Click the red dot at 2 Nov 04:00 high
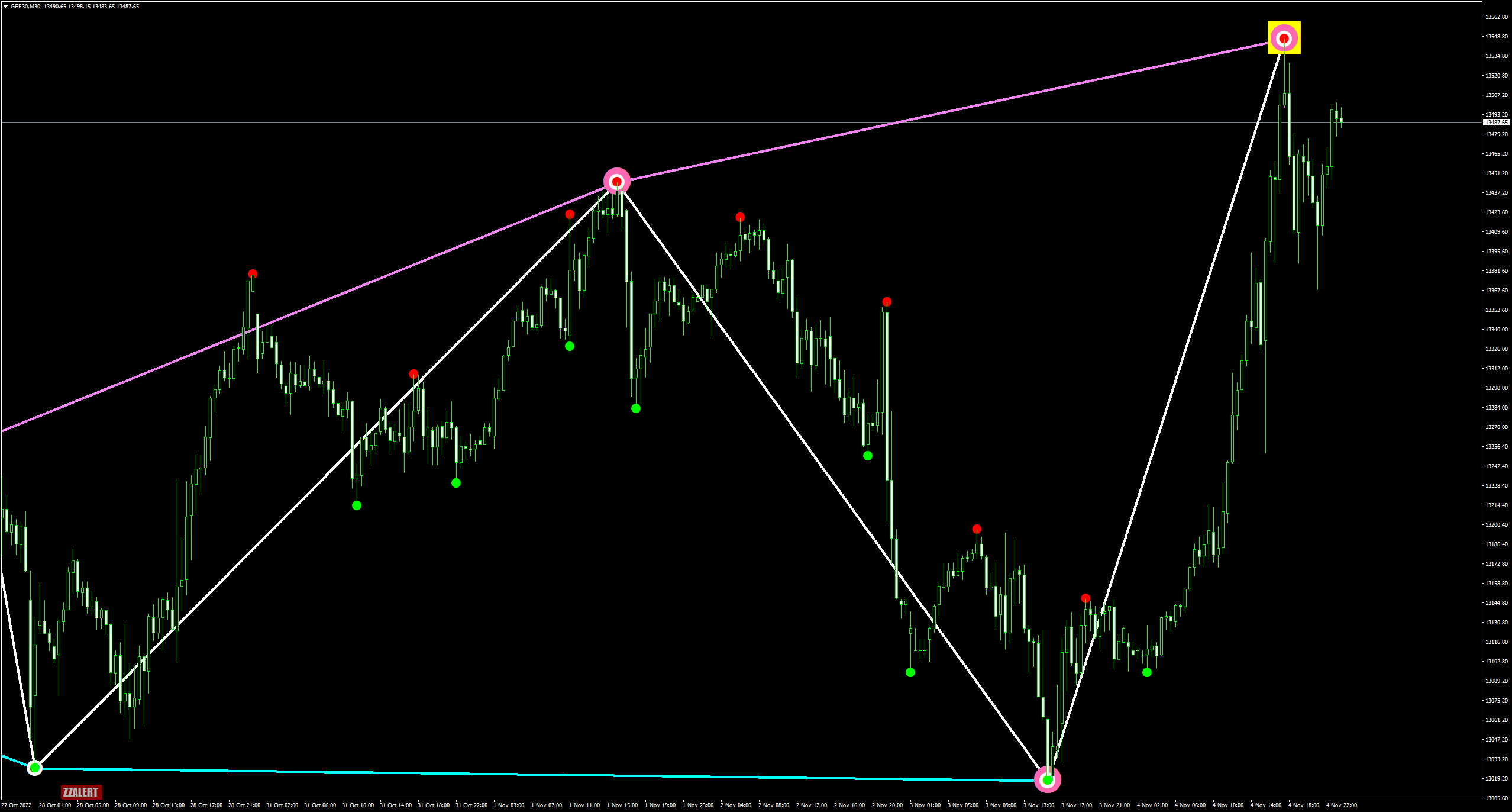 click(x=740, y=217)
